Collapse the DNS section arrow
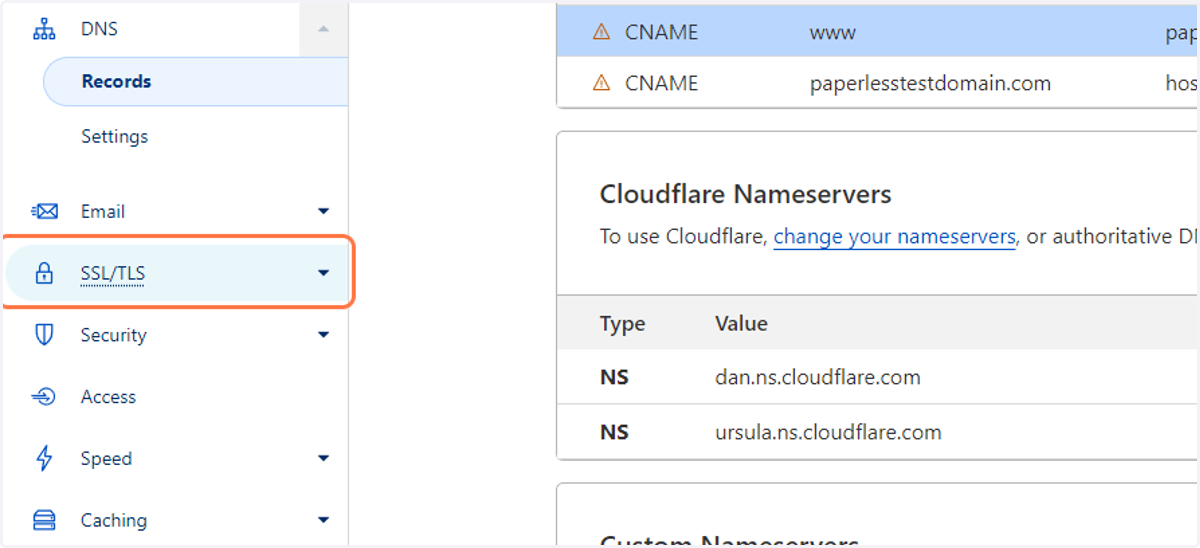This screenshot has height=548, width=1200. coord(323,29)
